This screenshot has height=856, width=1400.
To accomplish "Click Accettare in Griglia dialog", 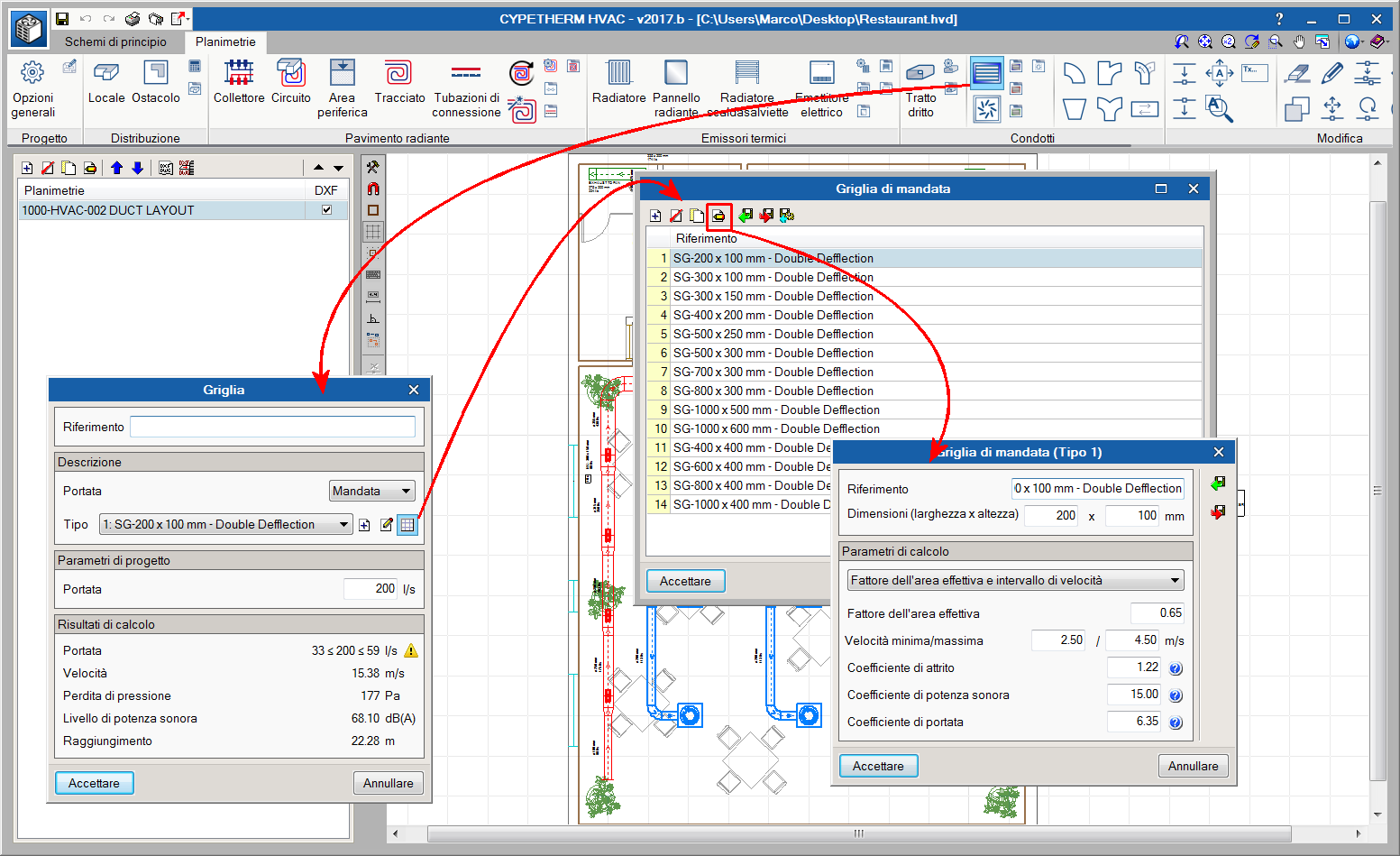I will (x=94, y=783).
